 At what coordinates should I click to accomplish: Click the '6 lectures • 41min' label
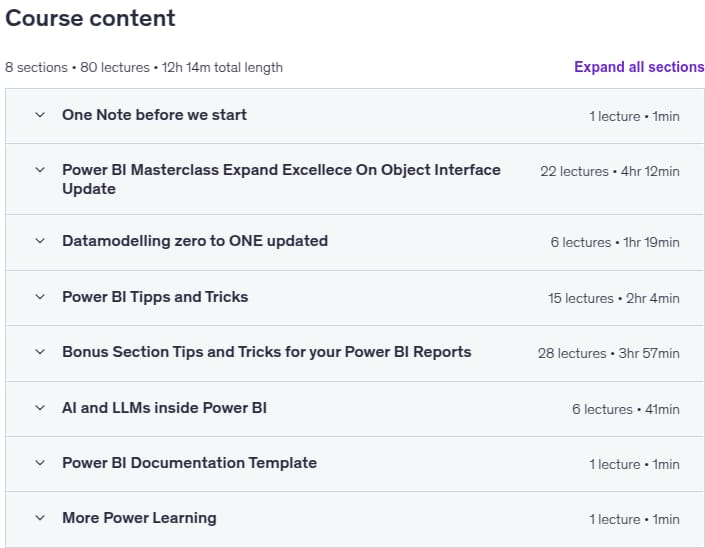(x=625, y=410)
